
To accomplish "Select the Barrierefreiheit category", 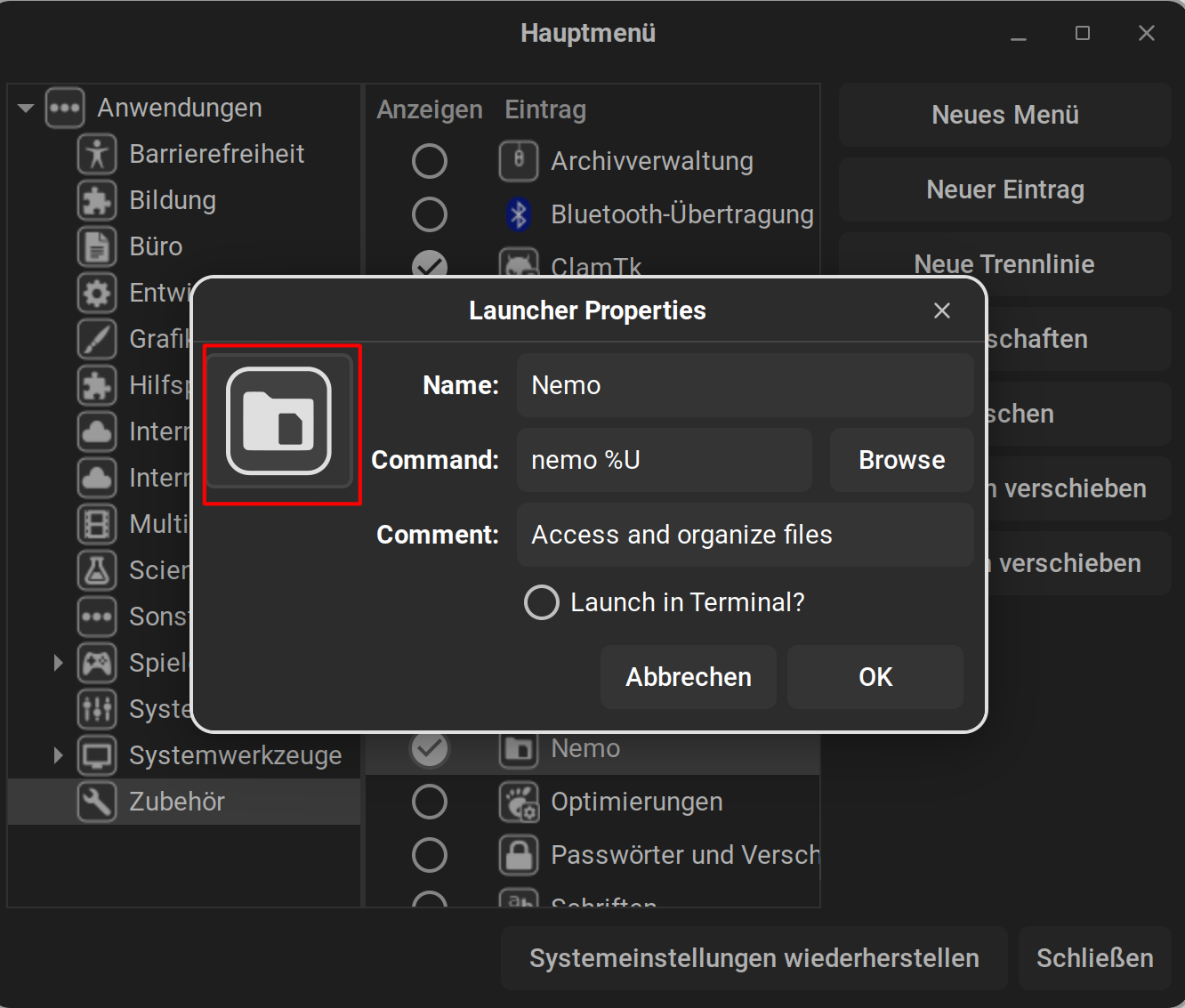I will [217, 154].
